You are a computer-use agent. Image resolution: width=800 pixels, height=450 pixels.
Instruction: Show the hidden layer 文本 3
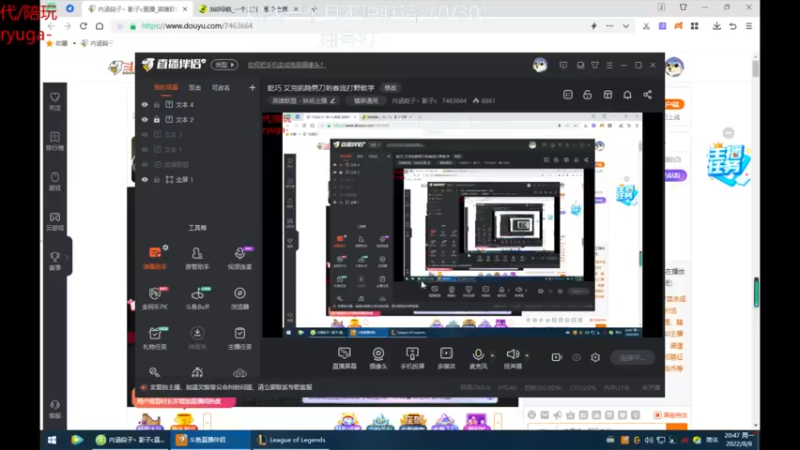[145, 135]
